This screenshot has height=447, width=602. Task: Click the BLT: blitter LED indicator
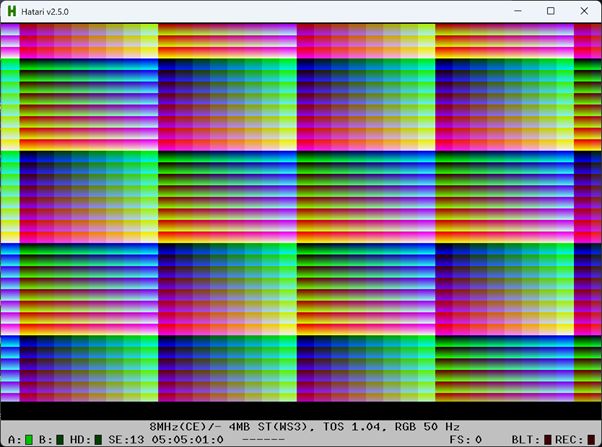coord(547,439)
